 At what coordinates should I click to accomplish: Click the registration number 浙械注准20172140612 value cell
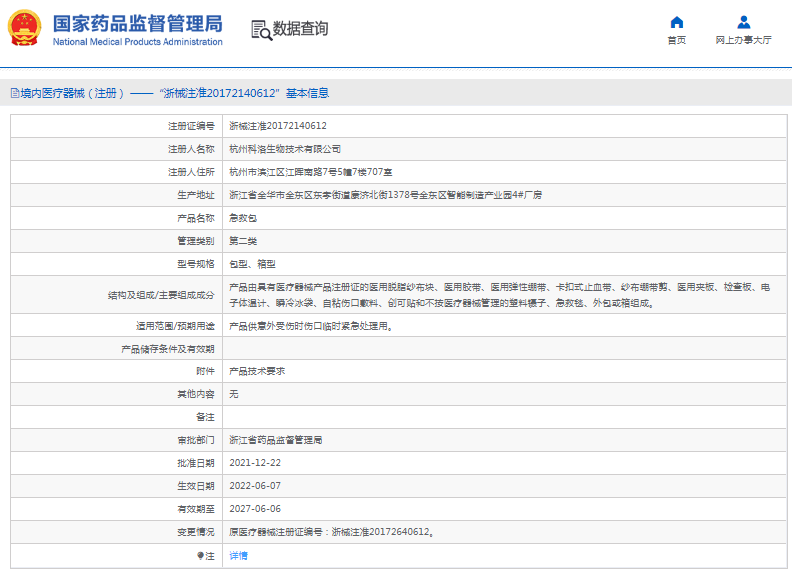coord(278,126)
